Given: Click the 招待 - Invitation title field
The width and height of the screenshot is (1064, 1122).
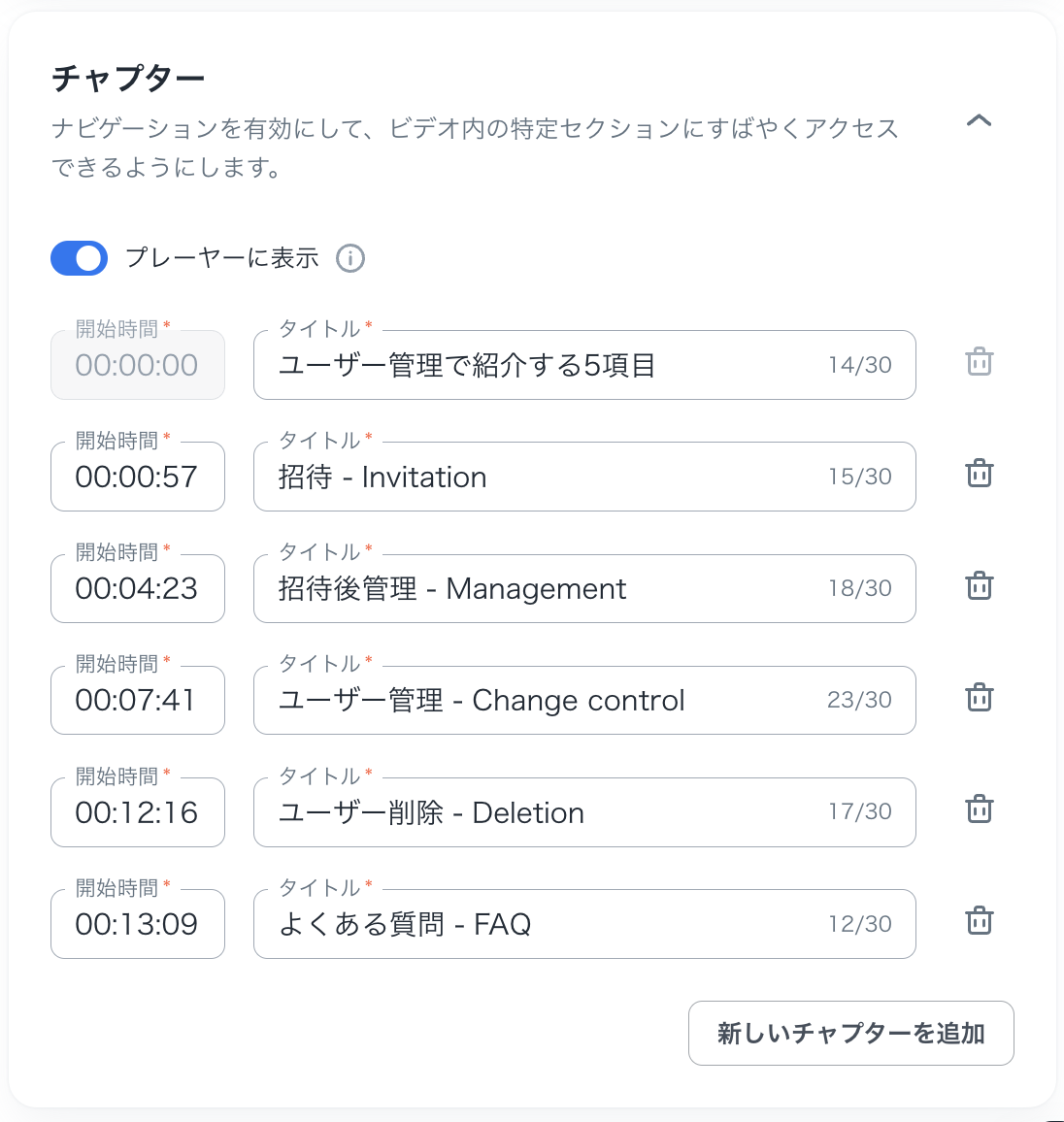Looking at the screenshot, I should click(x=544, y=477).
